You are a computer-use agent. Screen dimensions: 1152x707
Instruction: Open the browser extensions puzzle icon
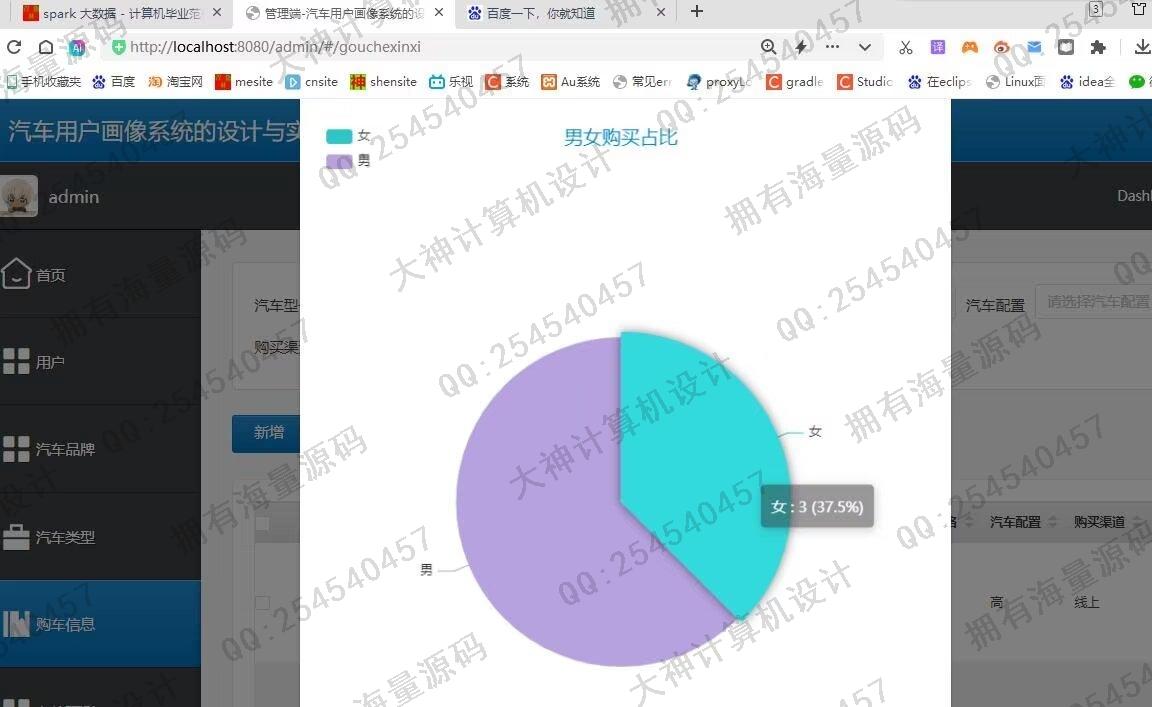1098,47
